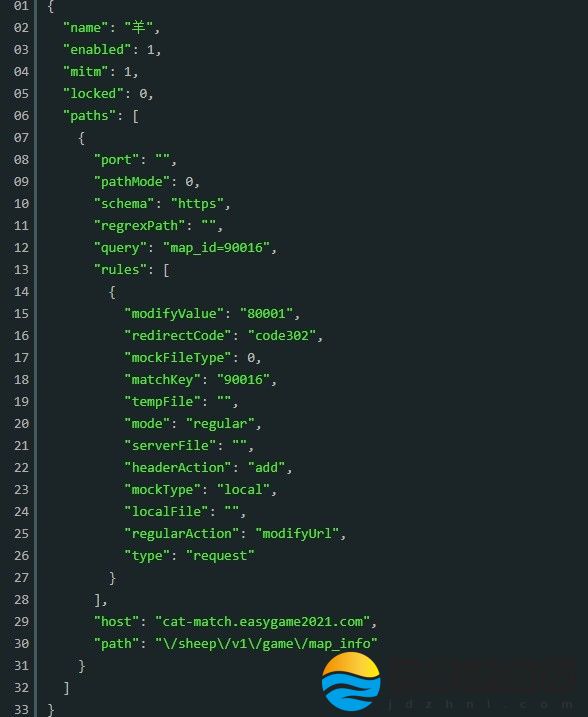
Task: Click the opening bracket after "rules"
Action: point(166,270)
